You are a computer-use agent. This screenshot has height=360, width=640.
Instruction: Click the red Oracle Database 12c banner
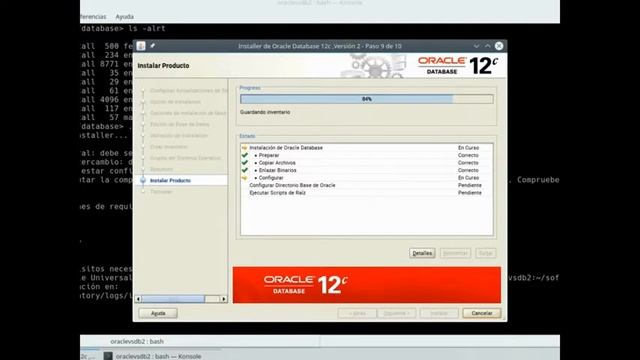pos(367,285)
